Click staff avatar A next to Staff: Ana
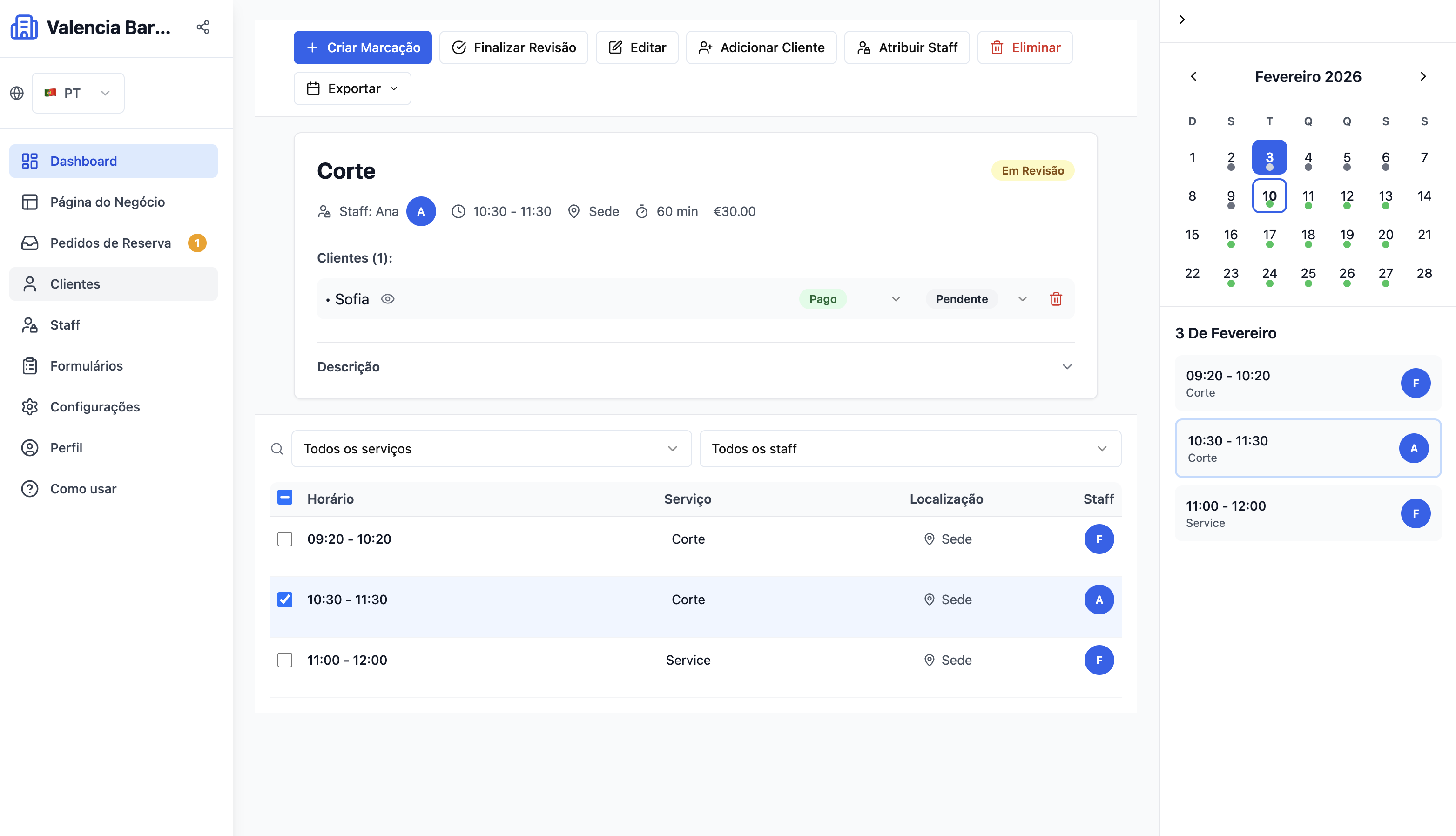1456x836 pixels. point(421,211)
